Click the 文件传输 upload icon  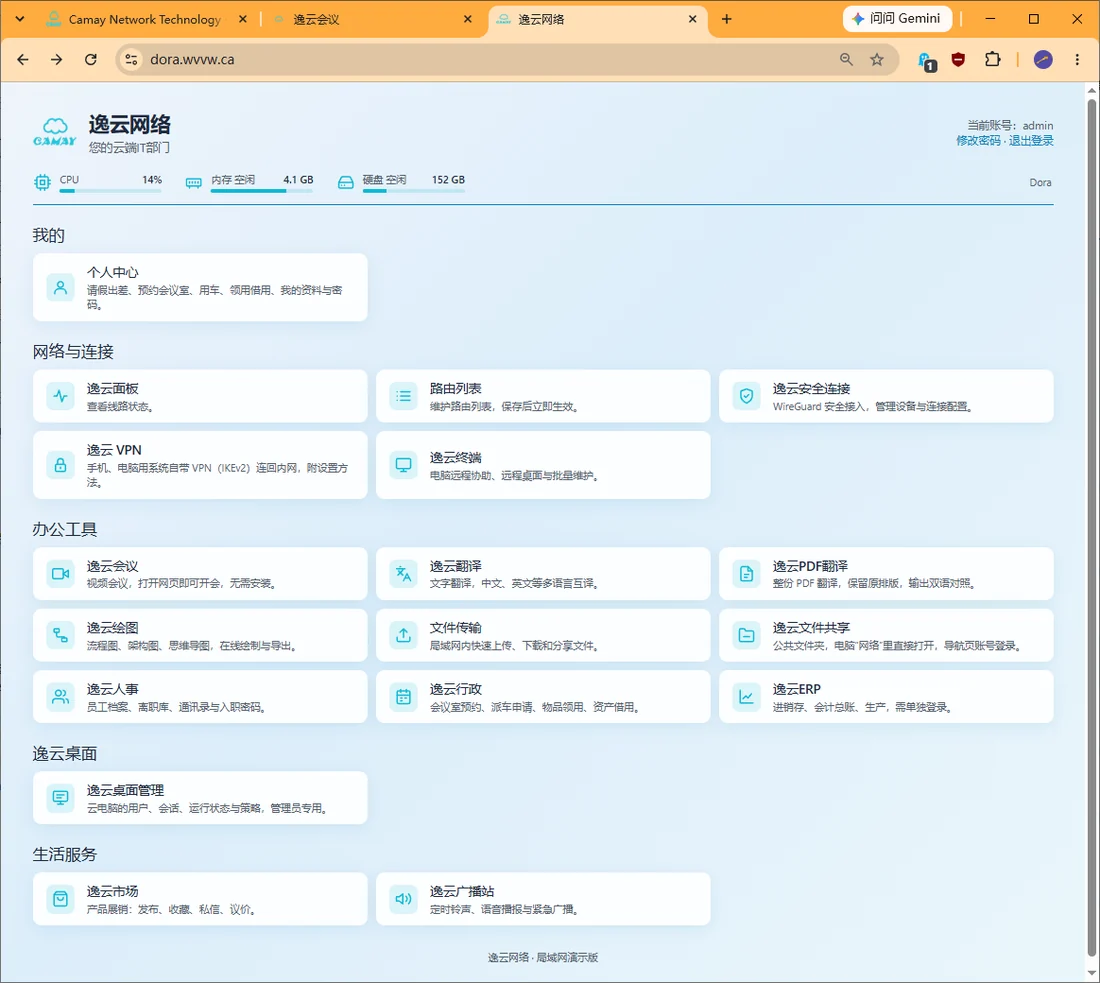click(403, 635)
